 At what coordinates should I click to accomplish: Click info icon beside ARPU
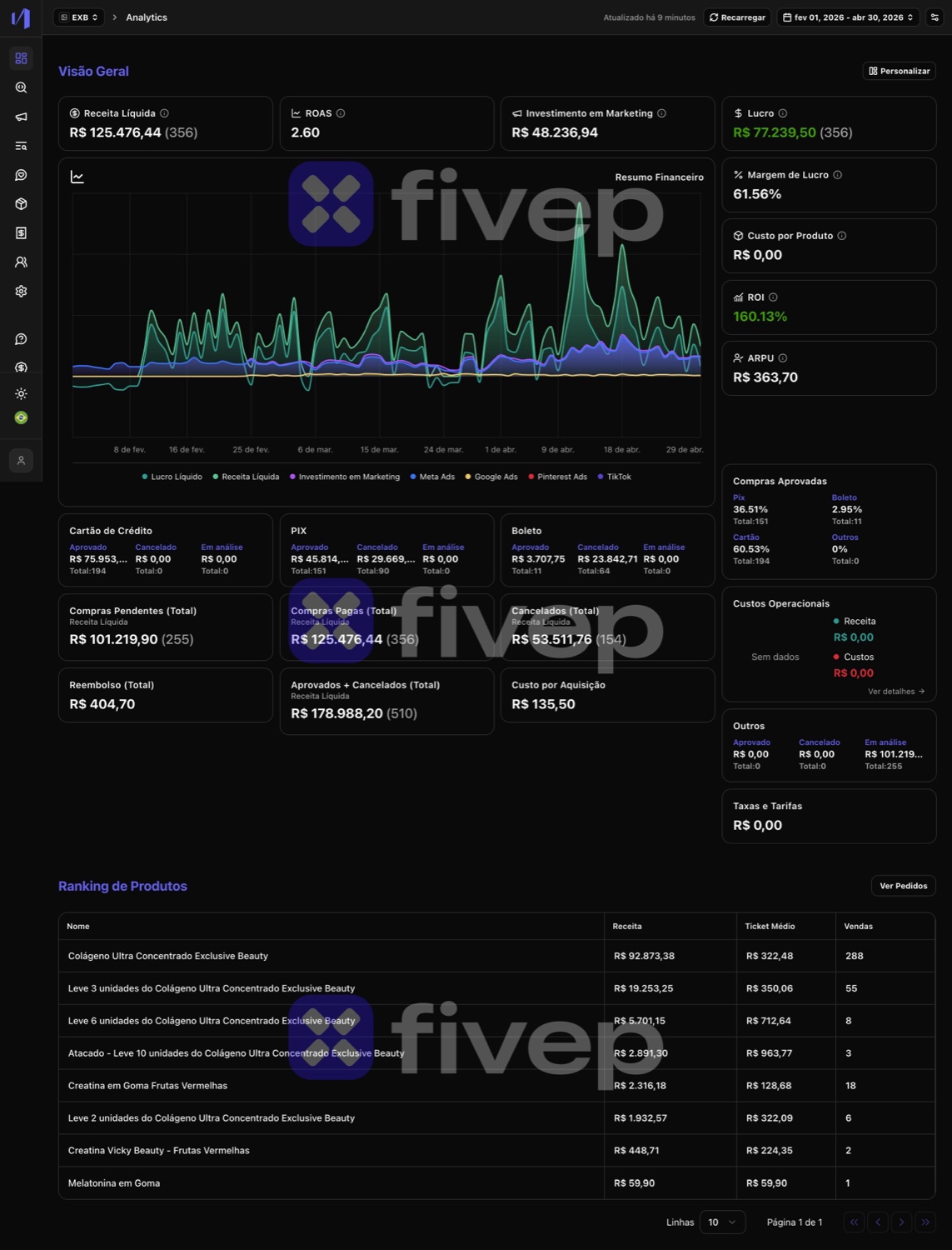point(783,358)
